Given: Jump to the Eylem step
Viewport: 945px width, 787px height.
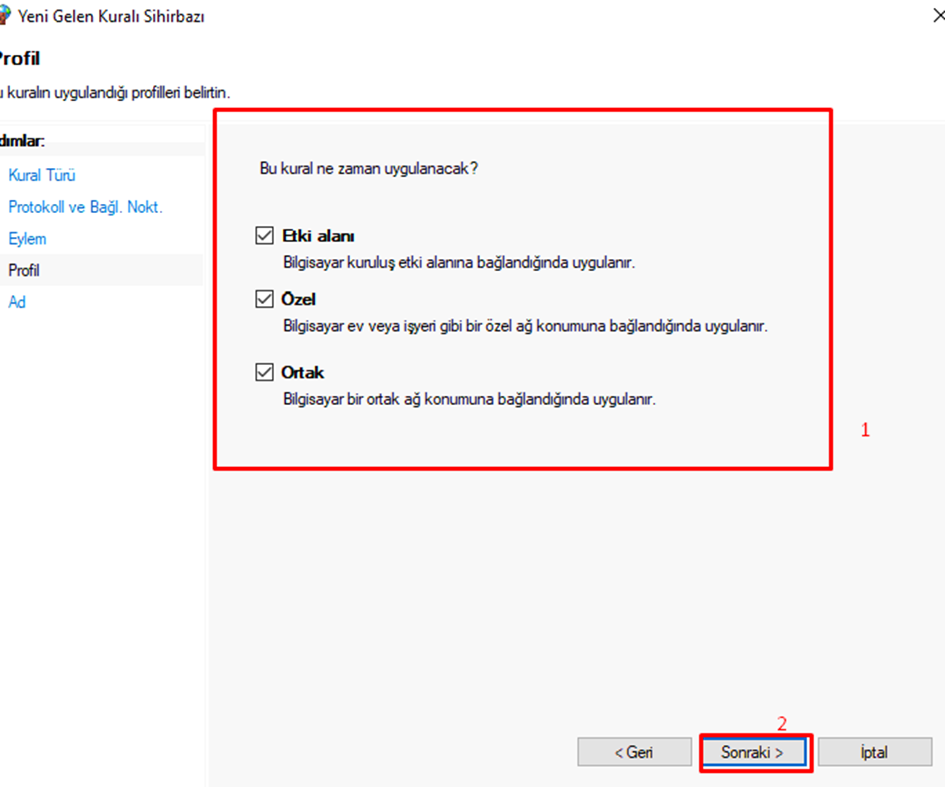Looking at the screenshot, I should pyautogui.click(x=27, y=239).
